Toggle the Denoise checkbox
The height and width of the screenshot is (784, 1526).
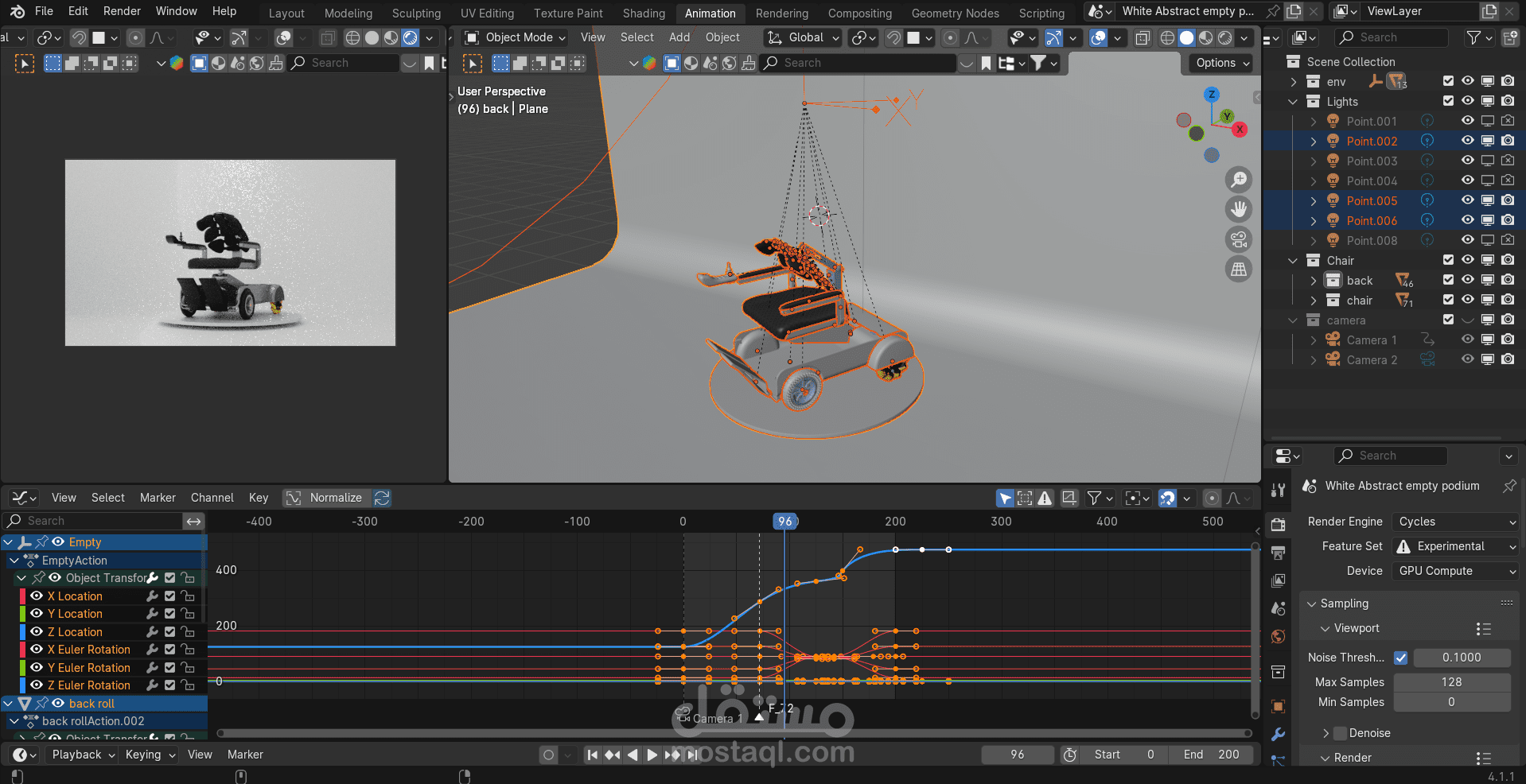coord(1341,733)
